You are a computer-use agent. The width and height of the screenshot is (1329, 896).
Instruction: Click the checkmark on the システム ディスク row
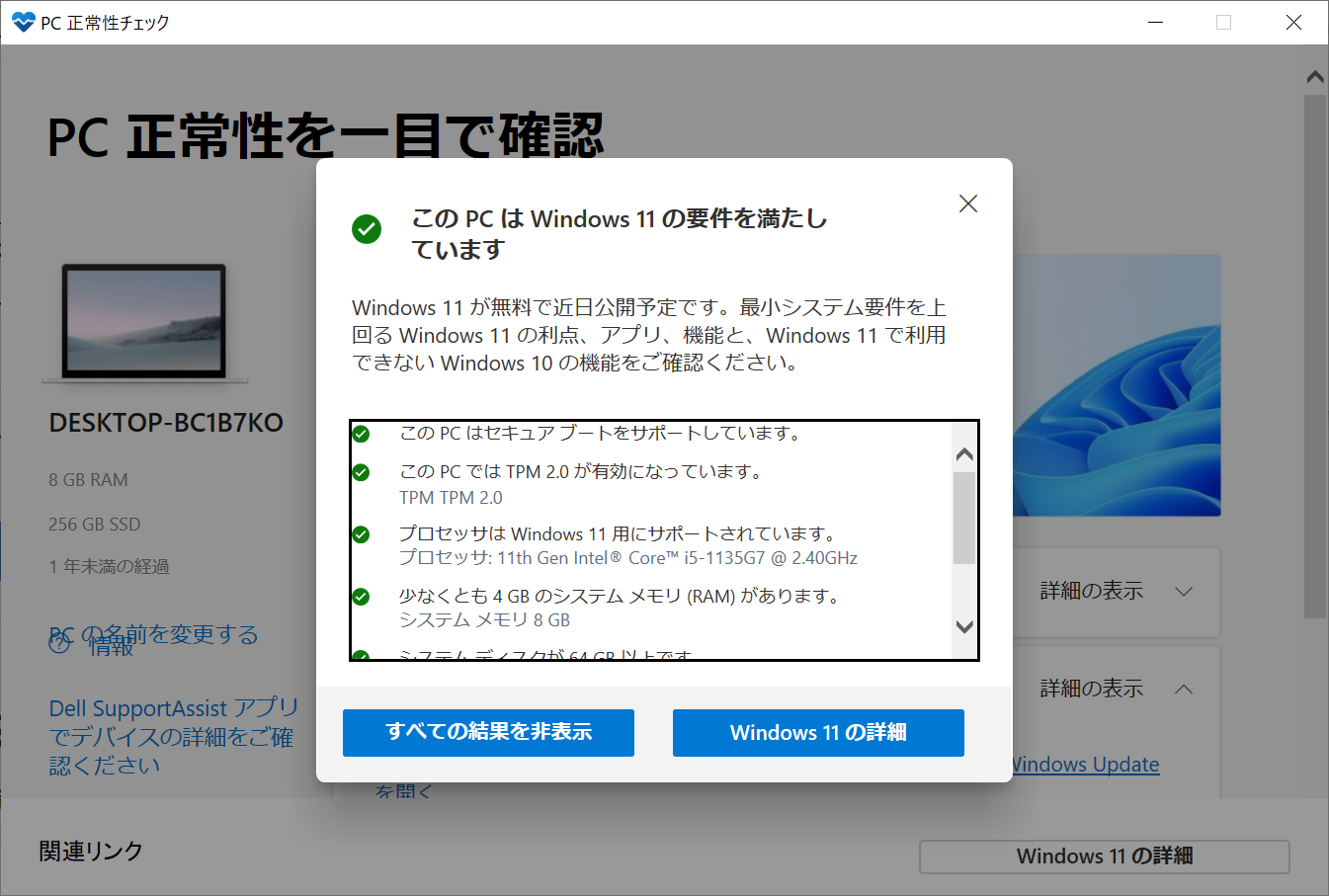click(x=362, y=655)
